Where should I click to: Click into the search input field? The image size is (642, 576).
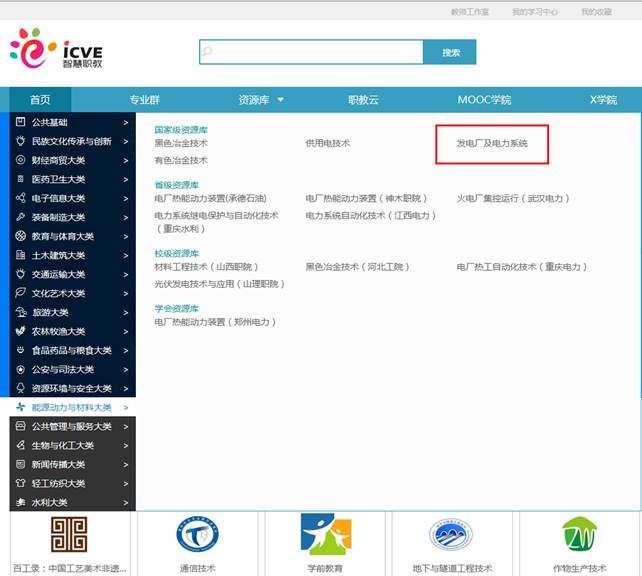click(x=311, y=52)
